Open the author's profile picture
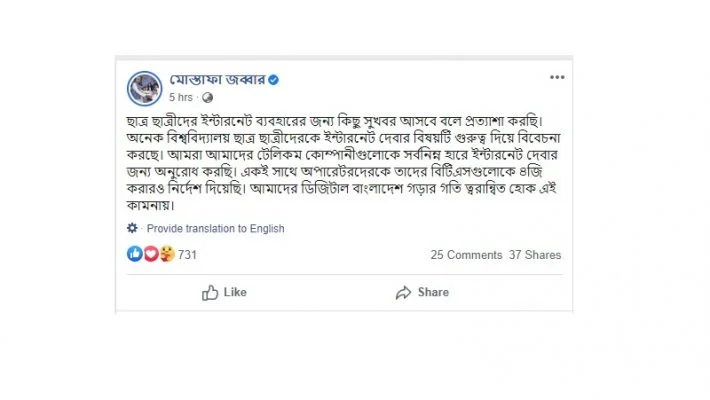 144,88
